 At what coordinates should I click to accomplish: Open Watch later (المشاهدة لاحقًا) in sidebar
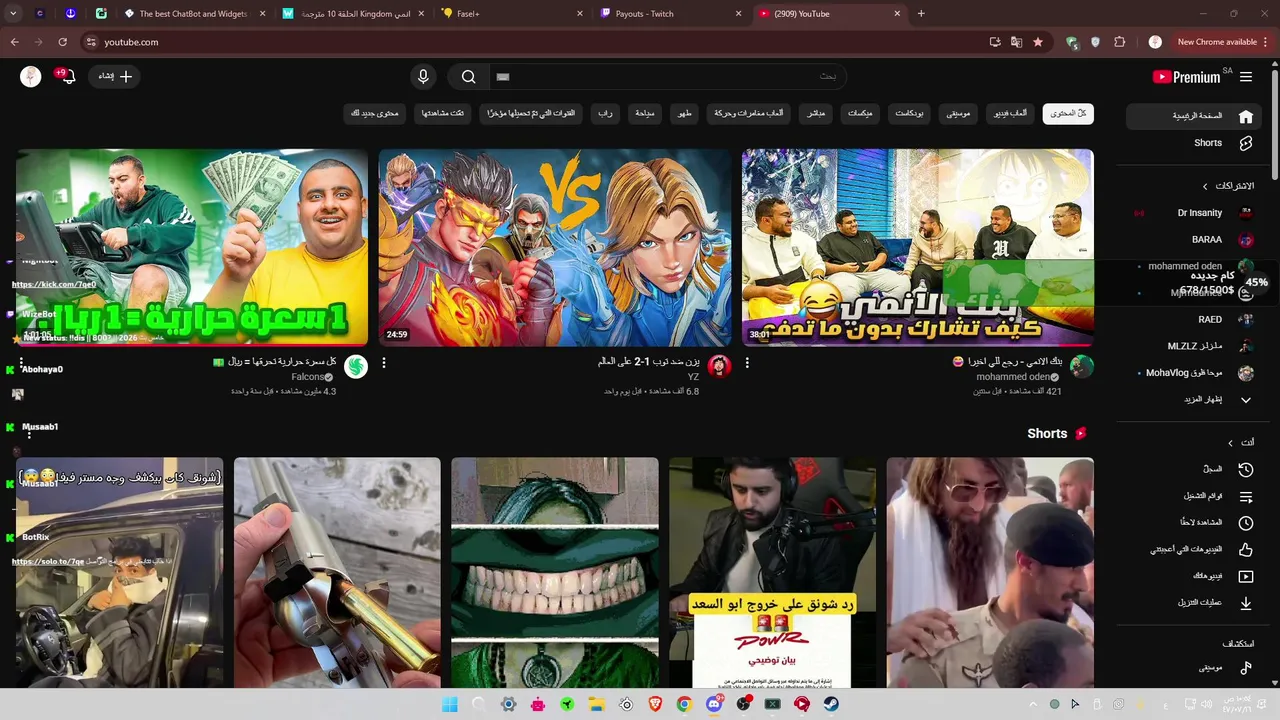click(1194, 522)
